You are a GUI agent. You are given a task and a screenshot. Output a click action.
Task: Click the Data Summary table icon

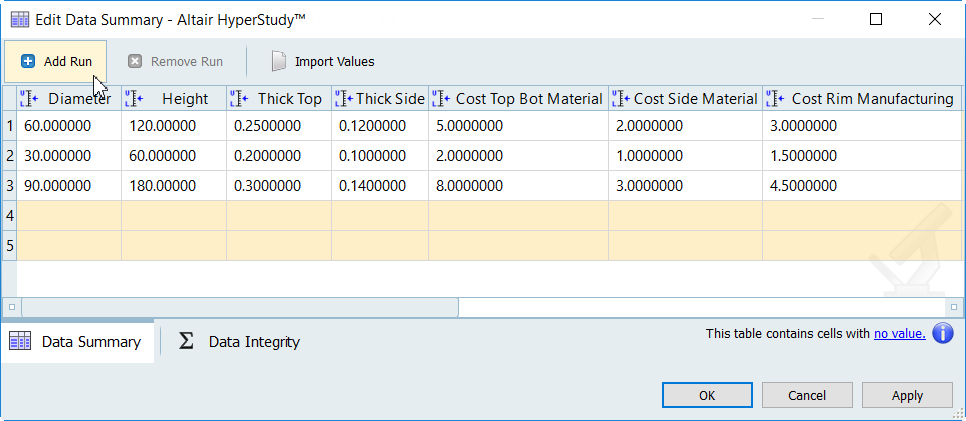(x=20, y=342)
